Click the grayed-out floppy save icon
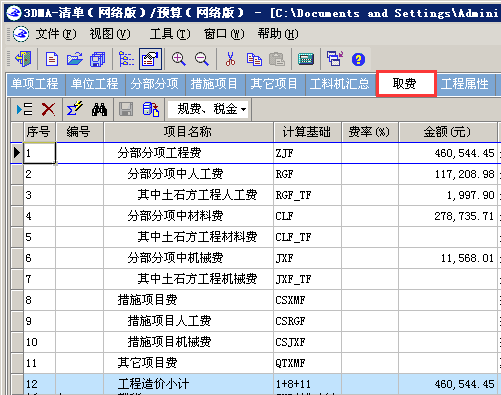501x395 pixels. tap(126, 109)
